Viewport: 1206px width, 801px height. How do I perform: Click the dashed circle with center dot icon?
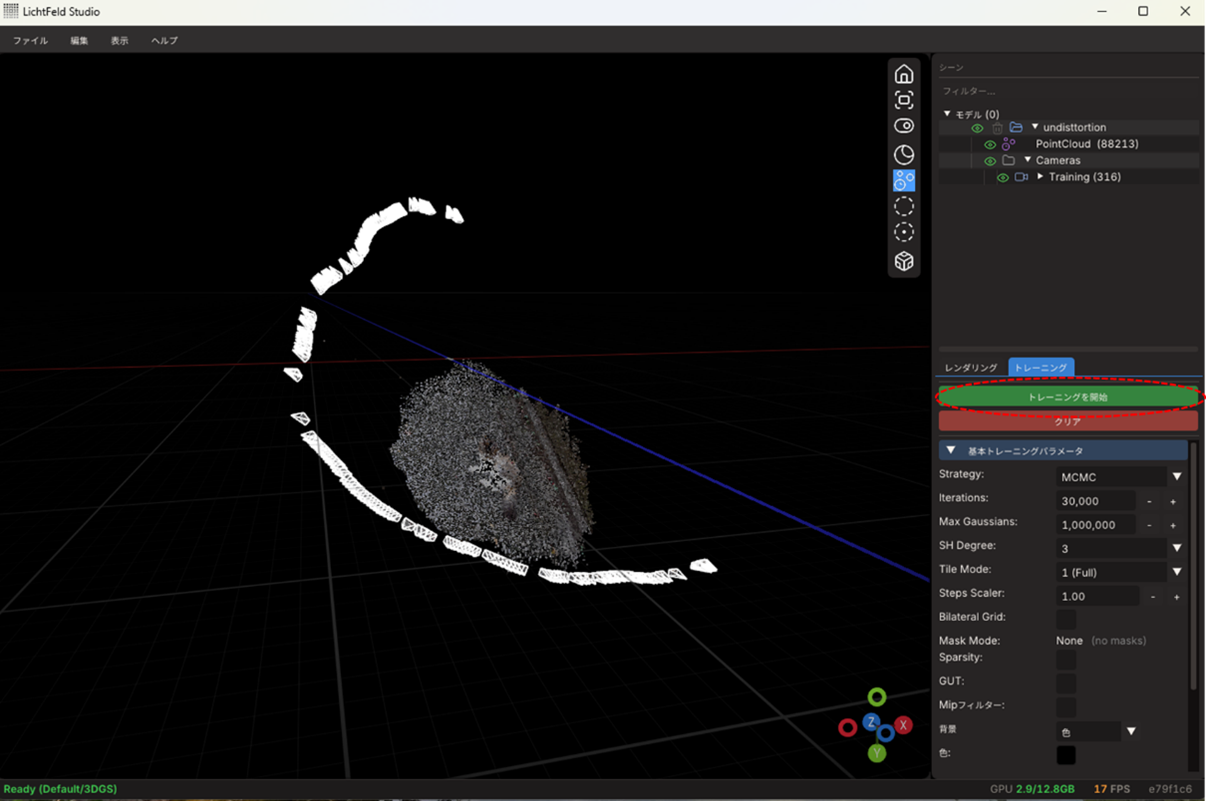(x=904, y=232)
